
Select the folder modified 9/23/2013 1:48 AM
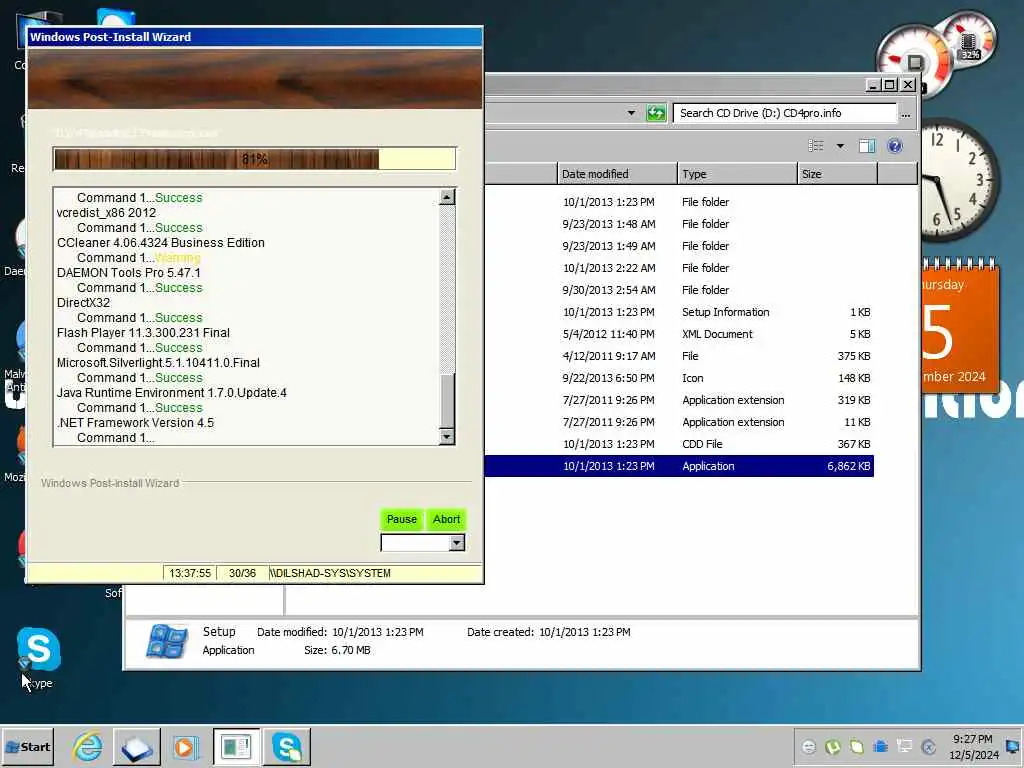coord(679,224)
